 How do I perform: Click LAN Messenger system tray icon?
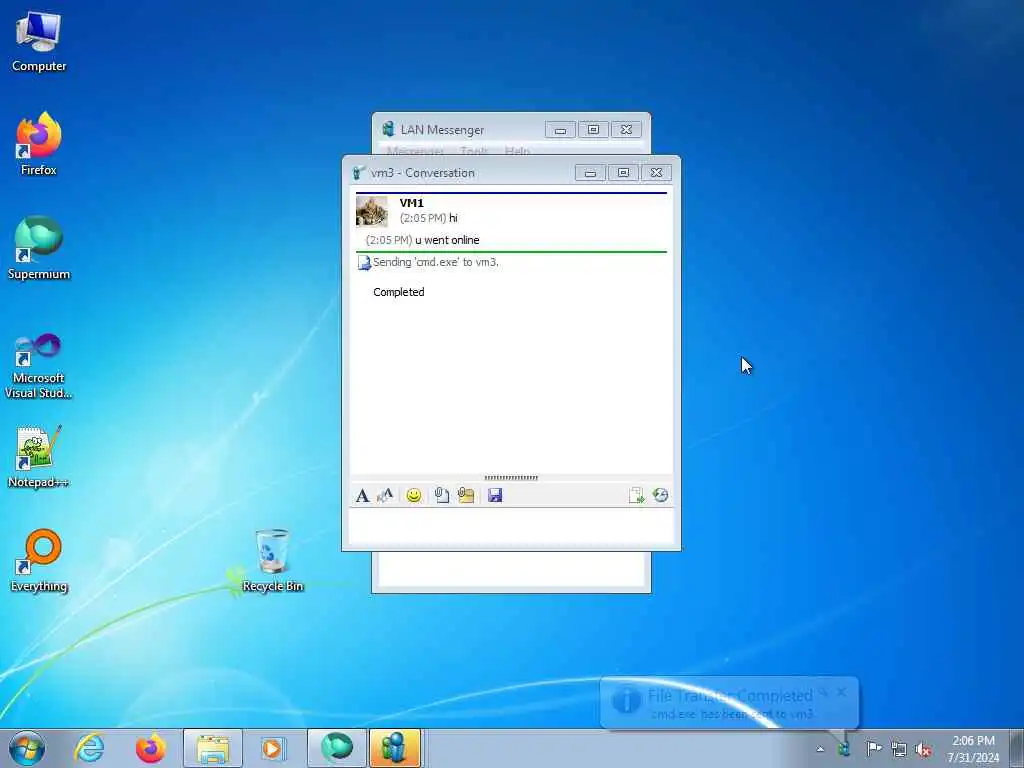(x=844, y=748)
